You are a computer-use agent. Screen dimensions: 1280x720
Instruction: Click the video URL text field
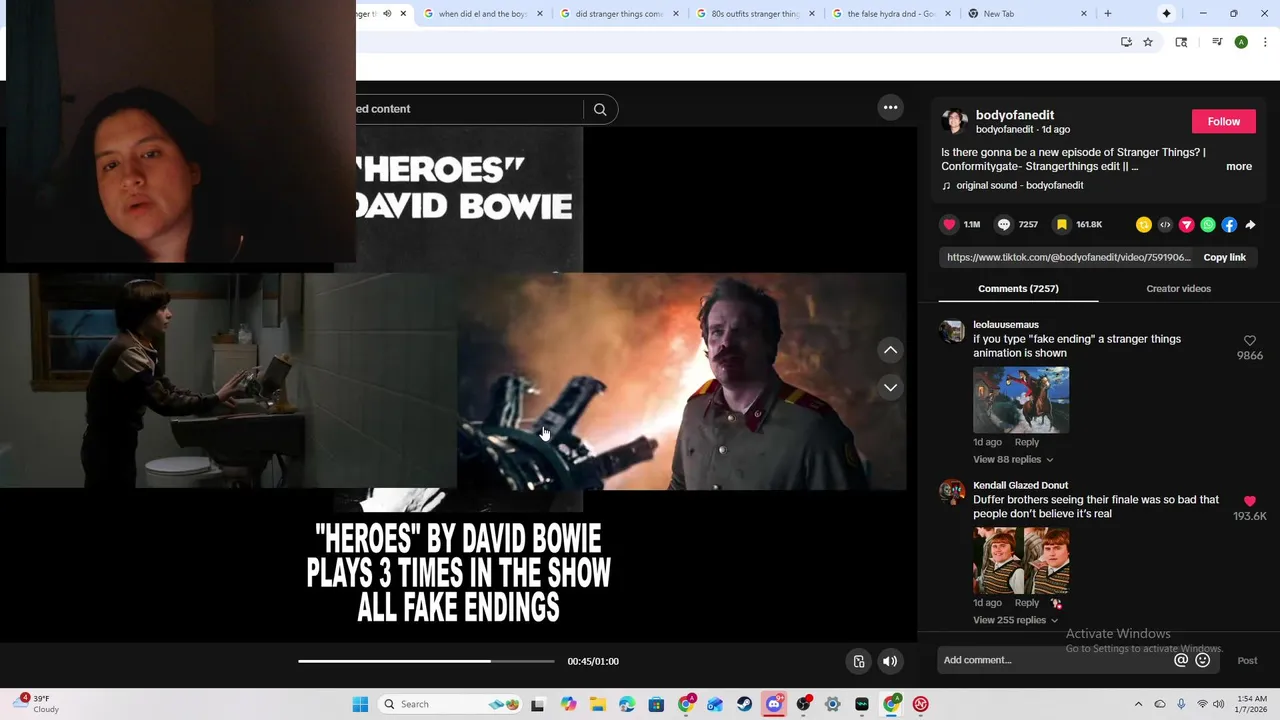pos(1068,257)
